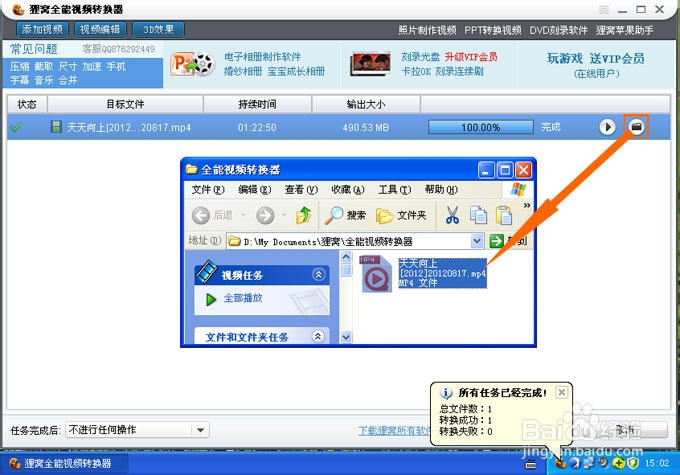Viewport: 680px width, 475px height.
Task: Open the output folder icon in task row
Action: tap(636, 127)
